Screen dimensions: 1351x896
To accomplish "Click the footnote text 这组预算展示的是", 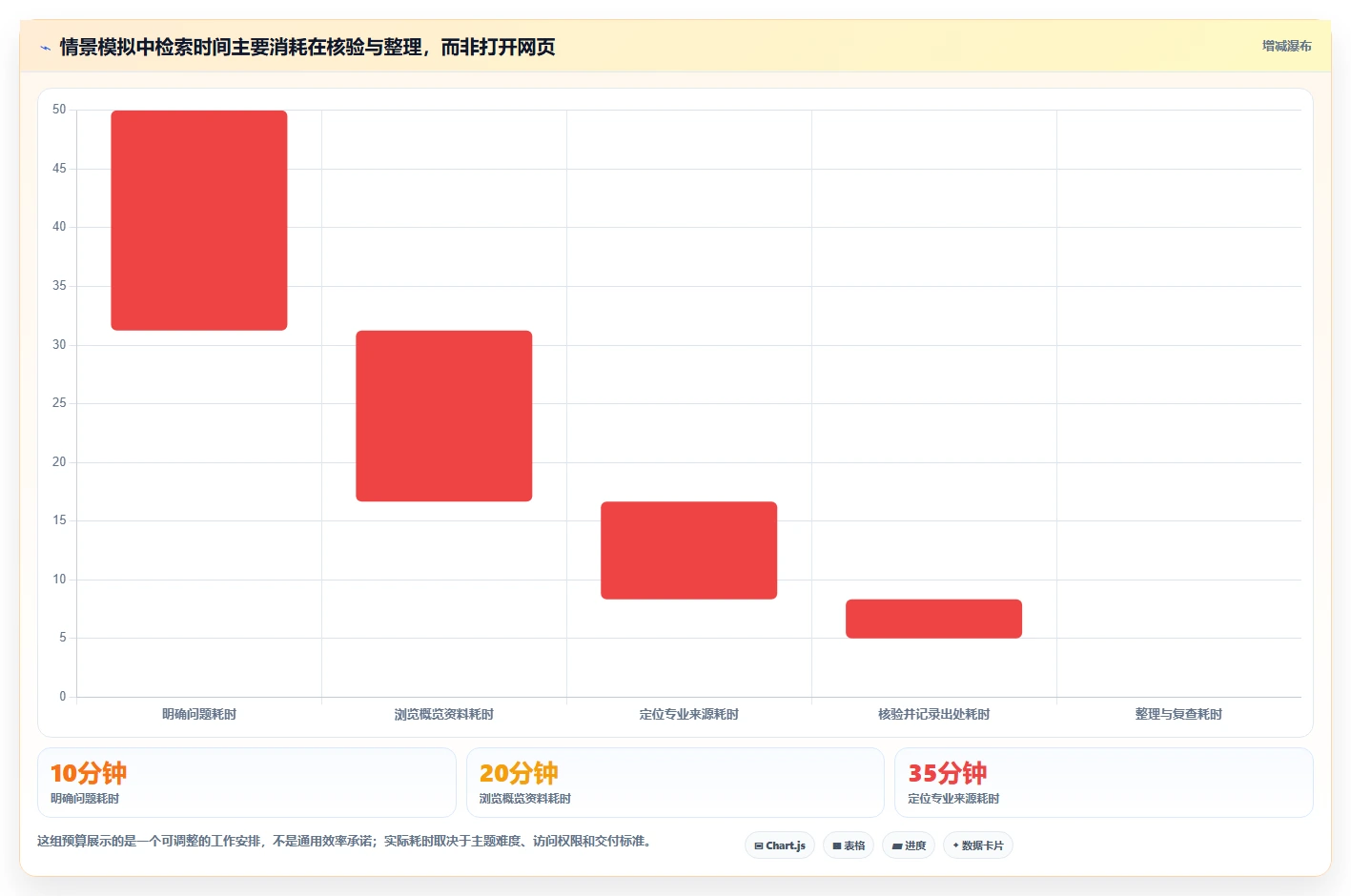I will (x=344, y=841).
